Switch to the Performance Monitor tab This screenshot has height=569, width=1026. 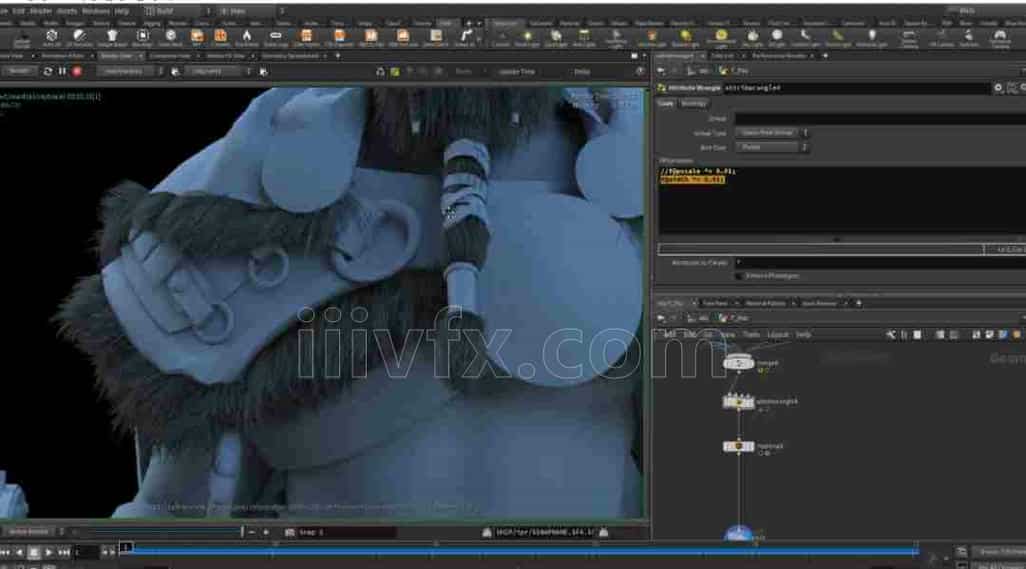pos(779,56)
